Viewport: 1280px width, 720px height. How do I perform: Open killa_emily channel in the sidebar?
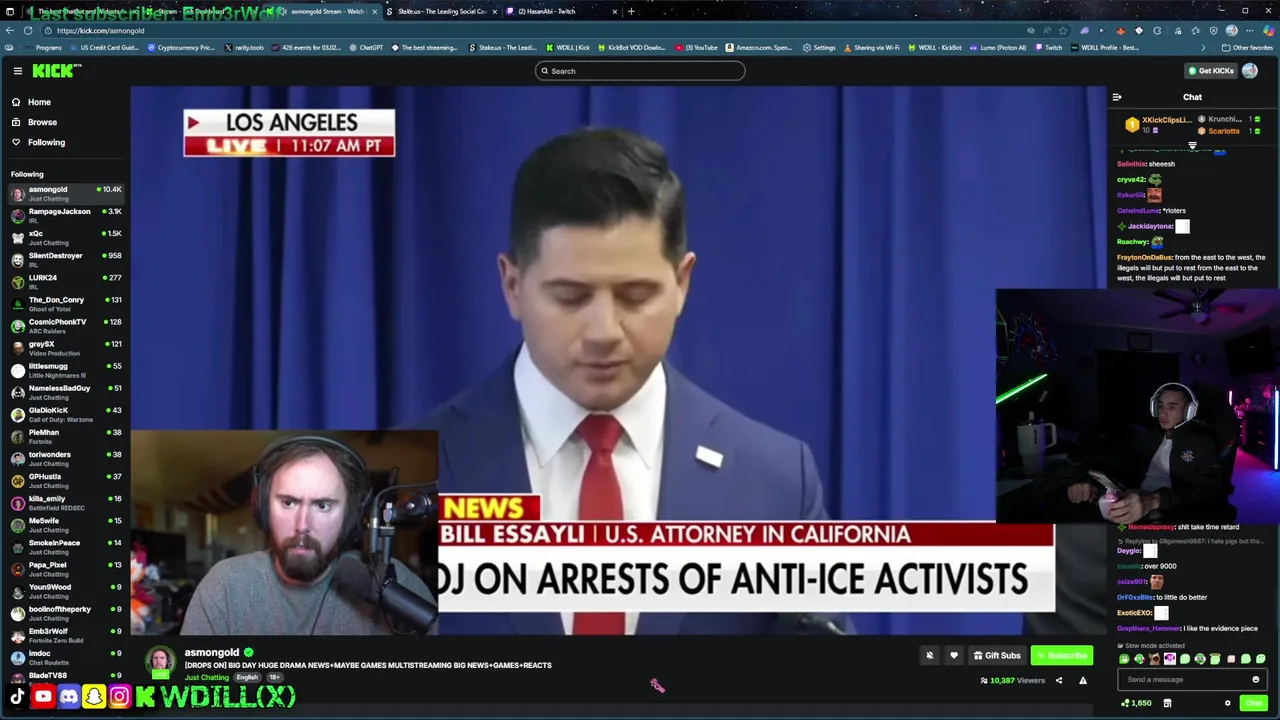[x=65, y=503]
